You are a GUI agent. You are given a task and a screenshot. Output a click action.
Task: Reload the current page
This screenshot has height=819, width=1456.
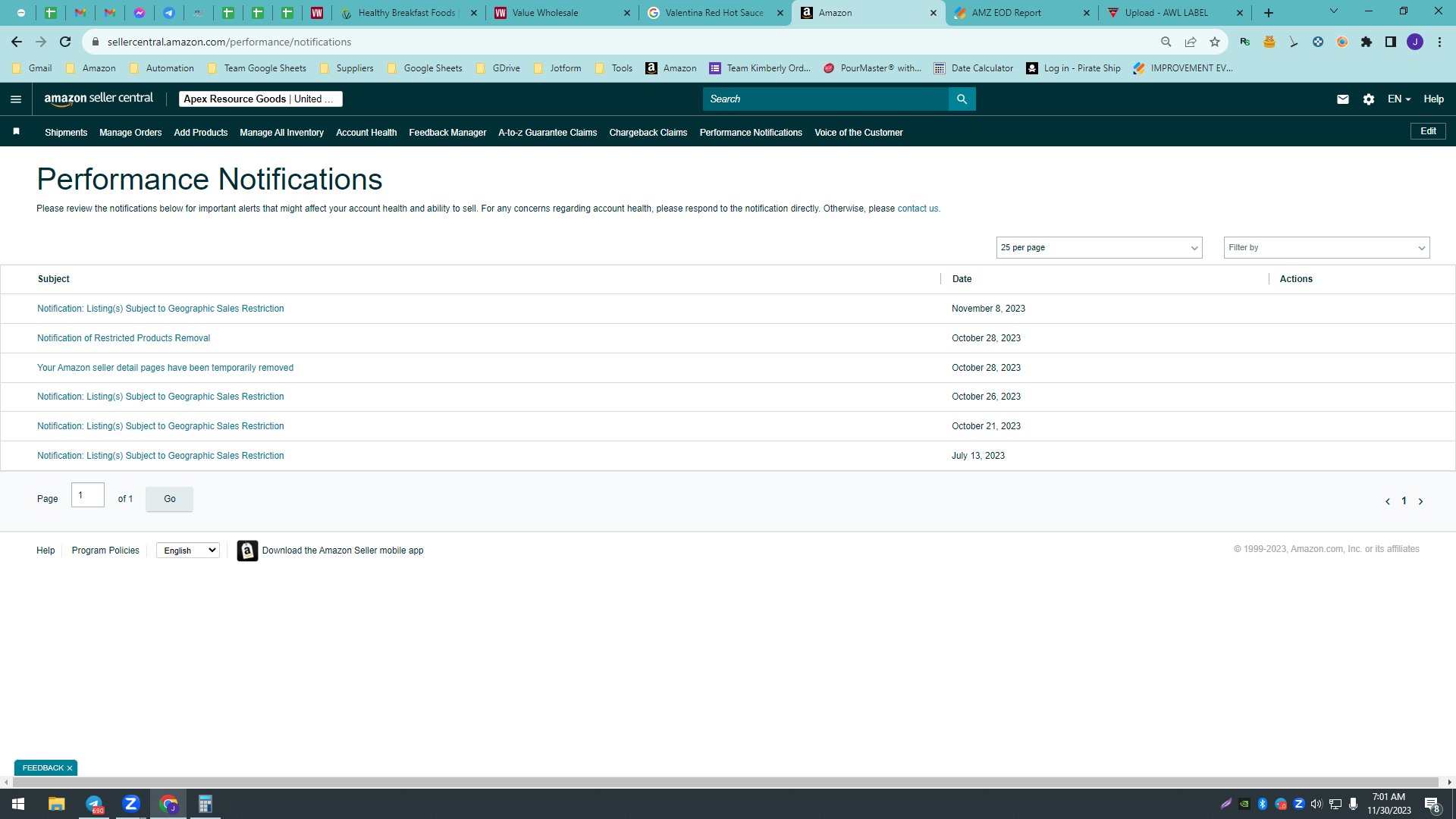[x=65, y=42]
